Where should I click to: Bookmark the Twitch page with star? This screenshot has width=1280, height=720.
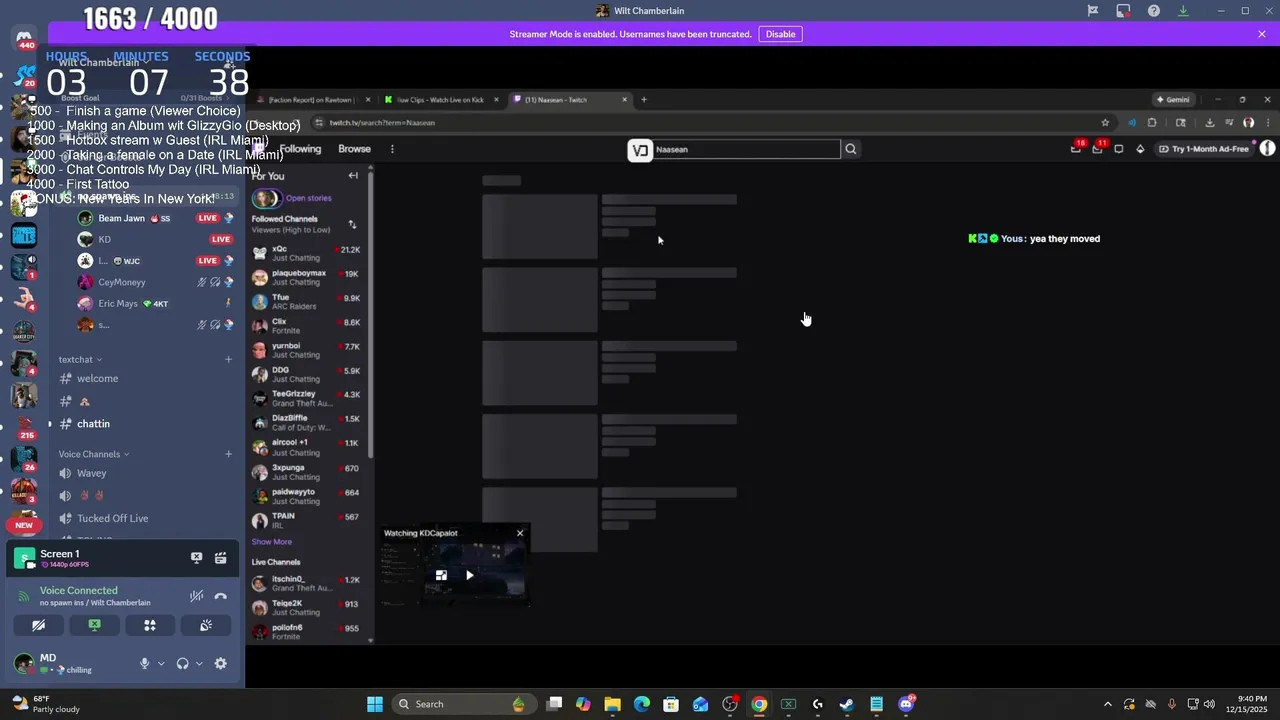1105,122
